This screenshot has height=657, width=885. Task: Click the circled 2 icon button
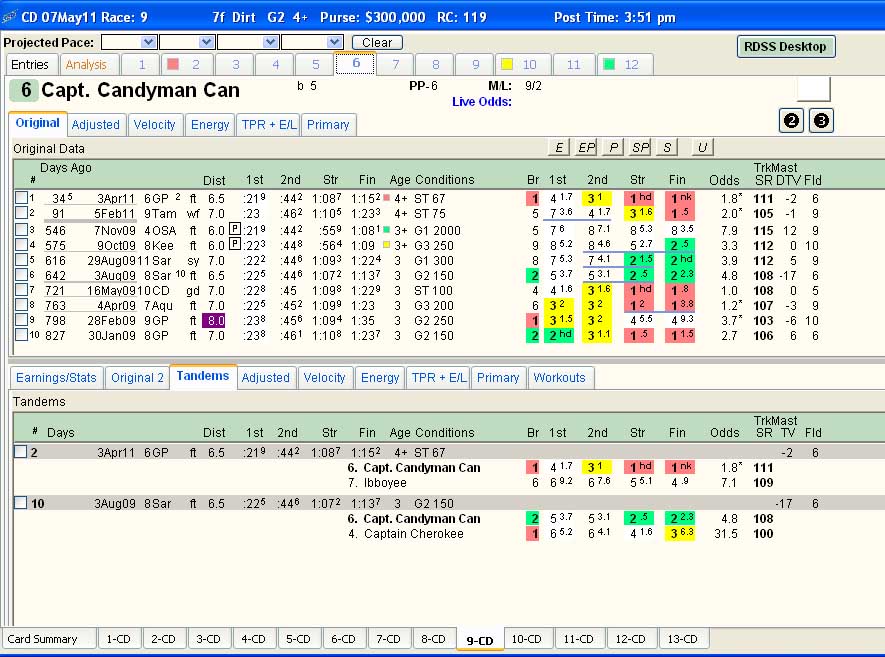coord(791,121)
